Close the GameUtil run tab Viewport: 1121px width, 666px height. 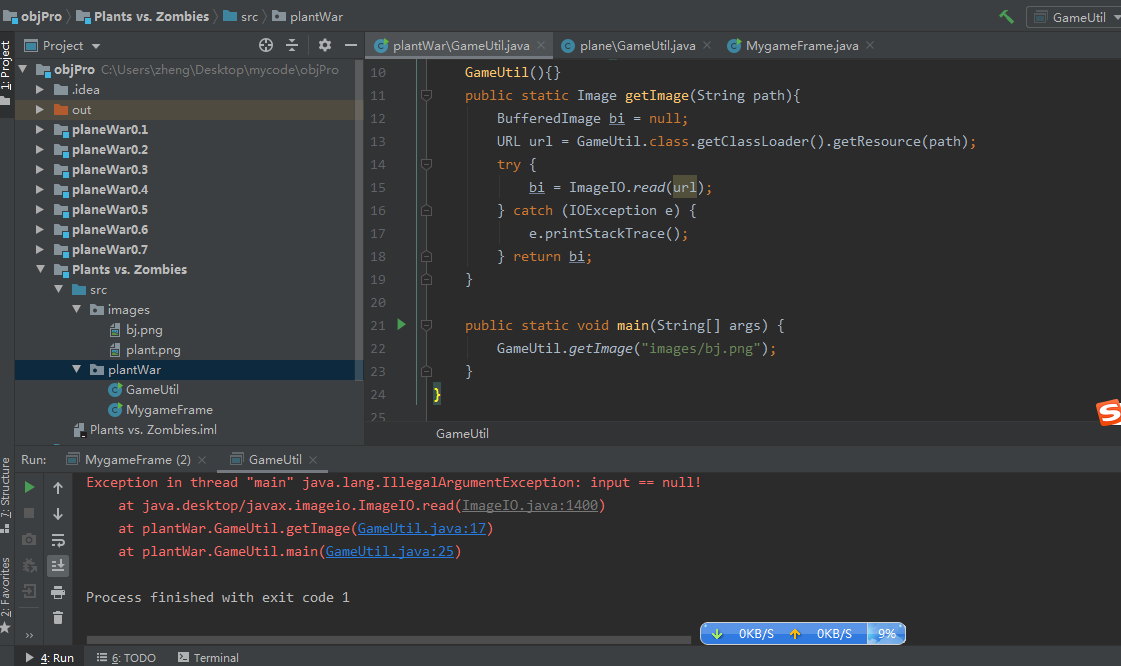tap(313, 459)
